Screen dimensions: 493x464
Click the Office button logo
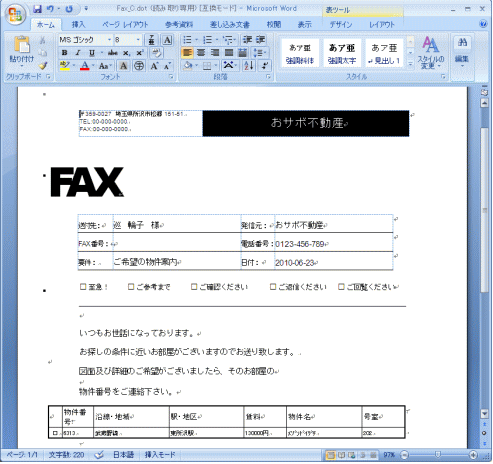15,14
